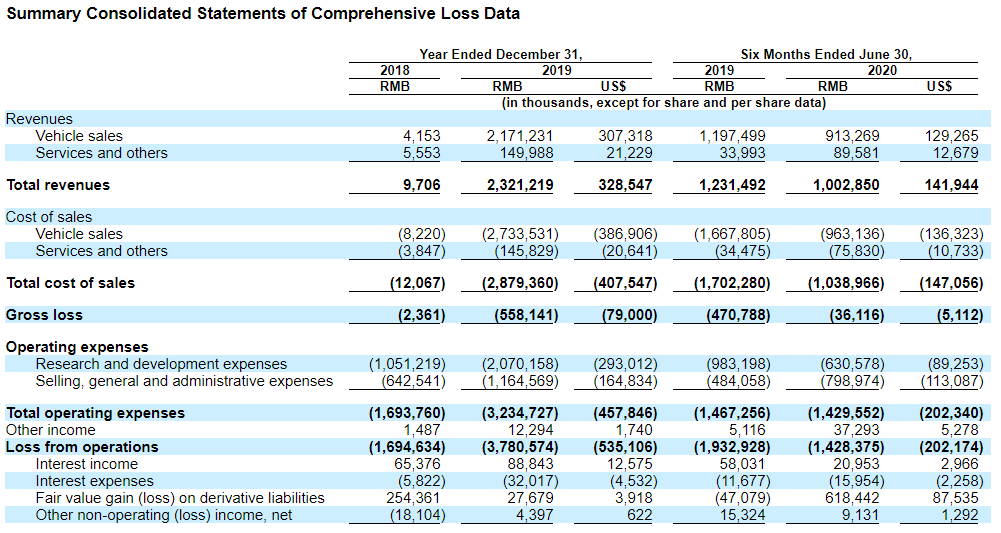The width and height of the screenshot is (1001, 533).
Task: Click the Summary Consolidated Statements title
Action: (263, 14)
